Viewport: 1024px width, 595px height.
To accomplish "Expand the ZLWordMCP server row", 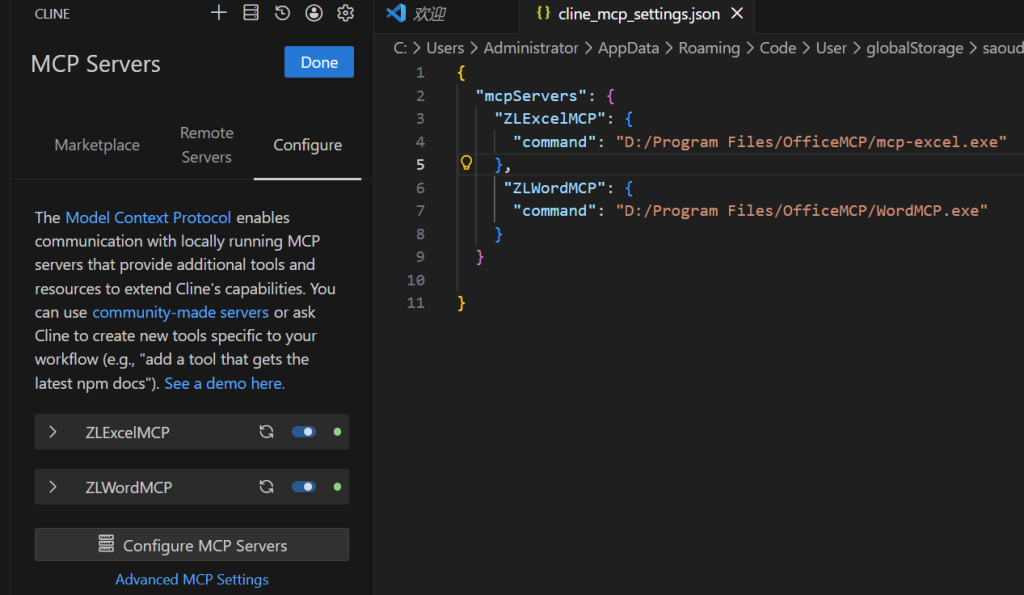I will point(53,487).
